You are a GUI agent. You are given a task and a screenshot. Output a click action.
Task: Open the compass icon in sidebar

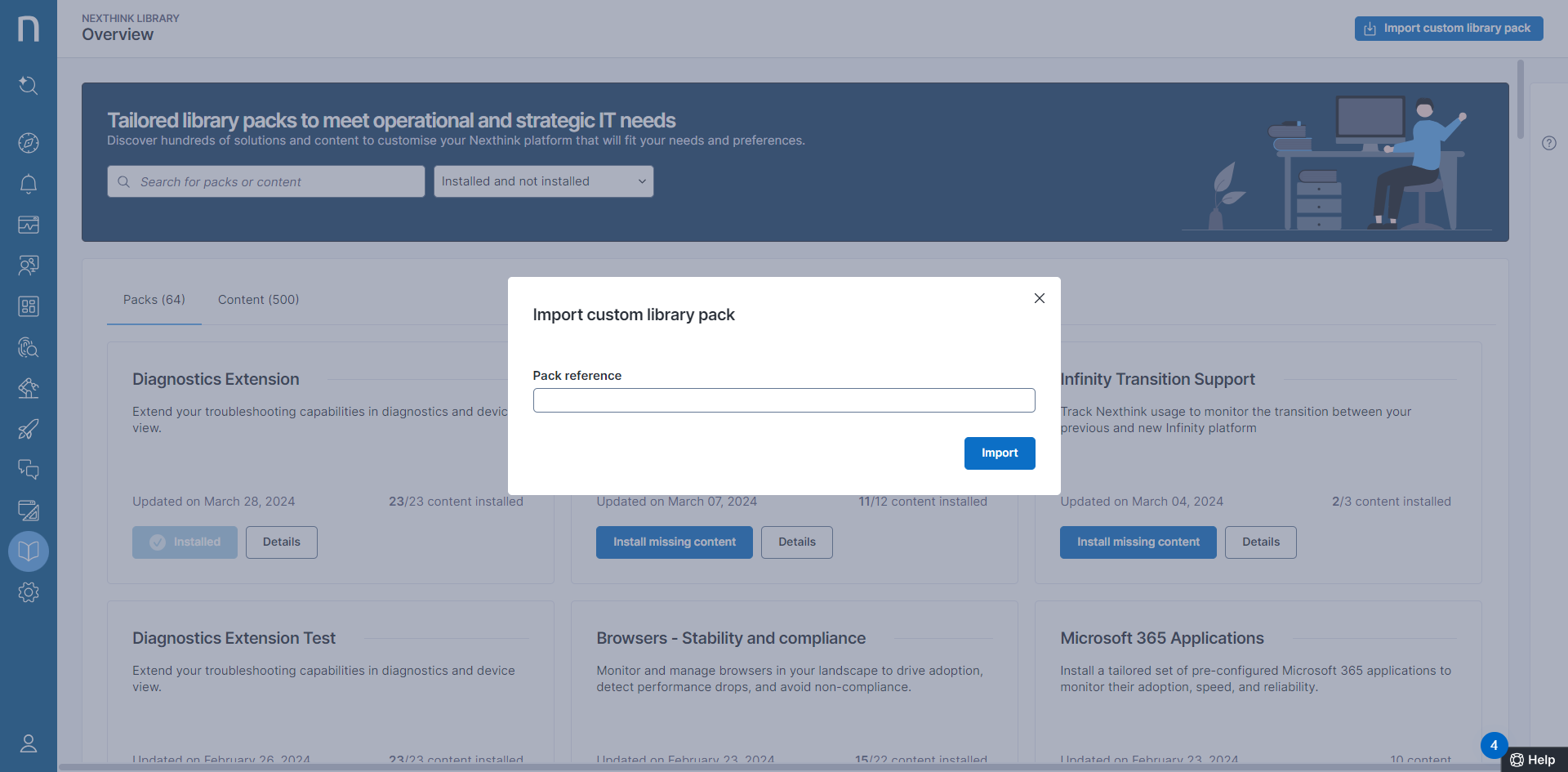[x=29, y=143]
